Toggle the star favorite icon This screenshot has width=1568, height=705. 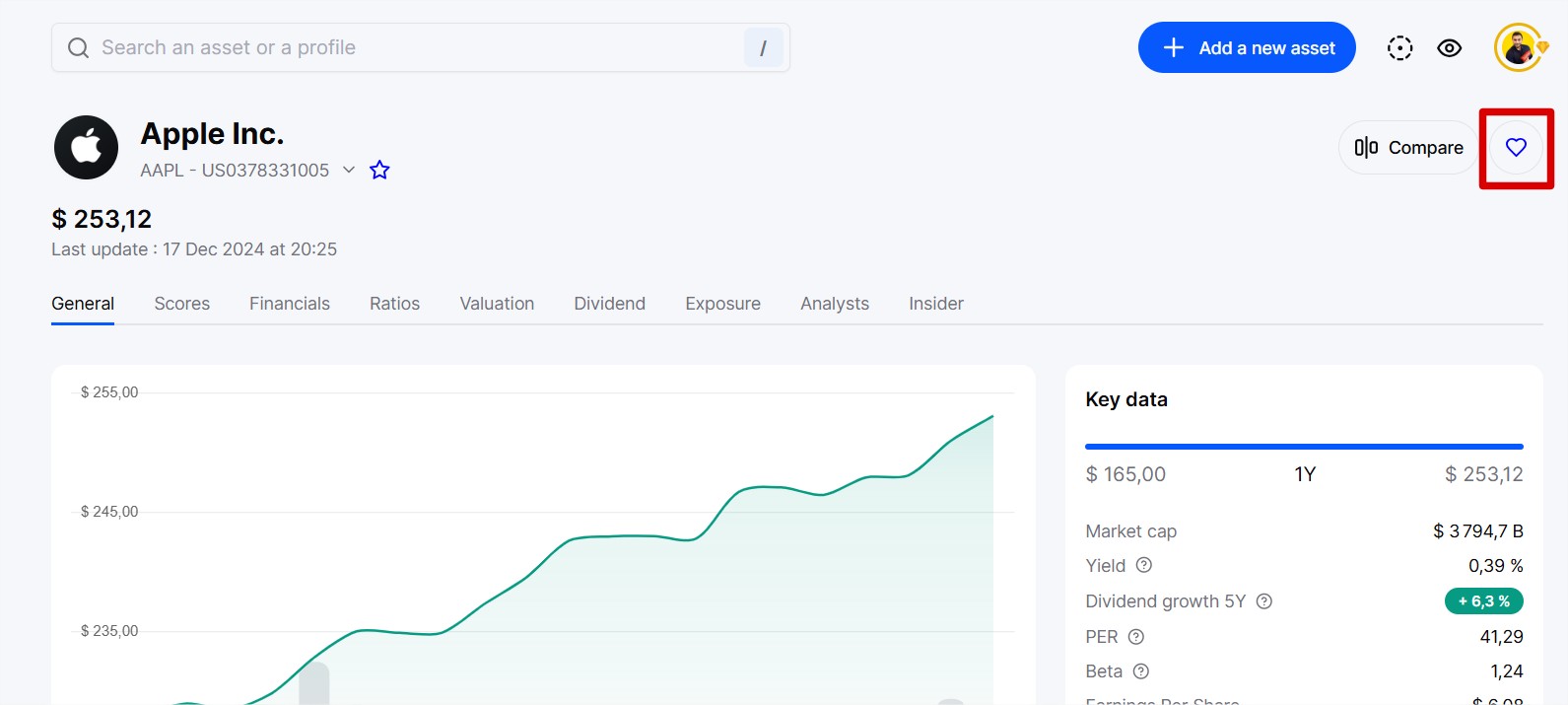[x=379, y=170]
